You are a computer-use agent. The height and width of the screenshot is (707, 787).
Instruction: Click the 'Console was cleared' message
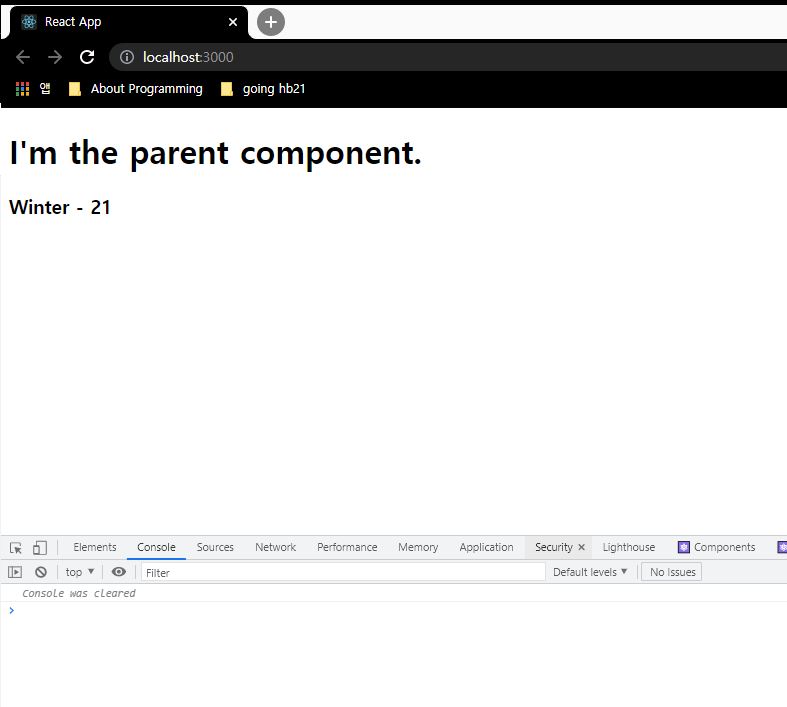(x=78, y=593)
